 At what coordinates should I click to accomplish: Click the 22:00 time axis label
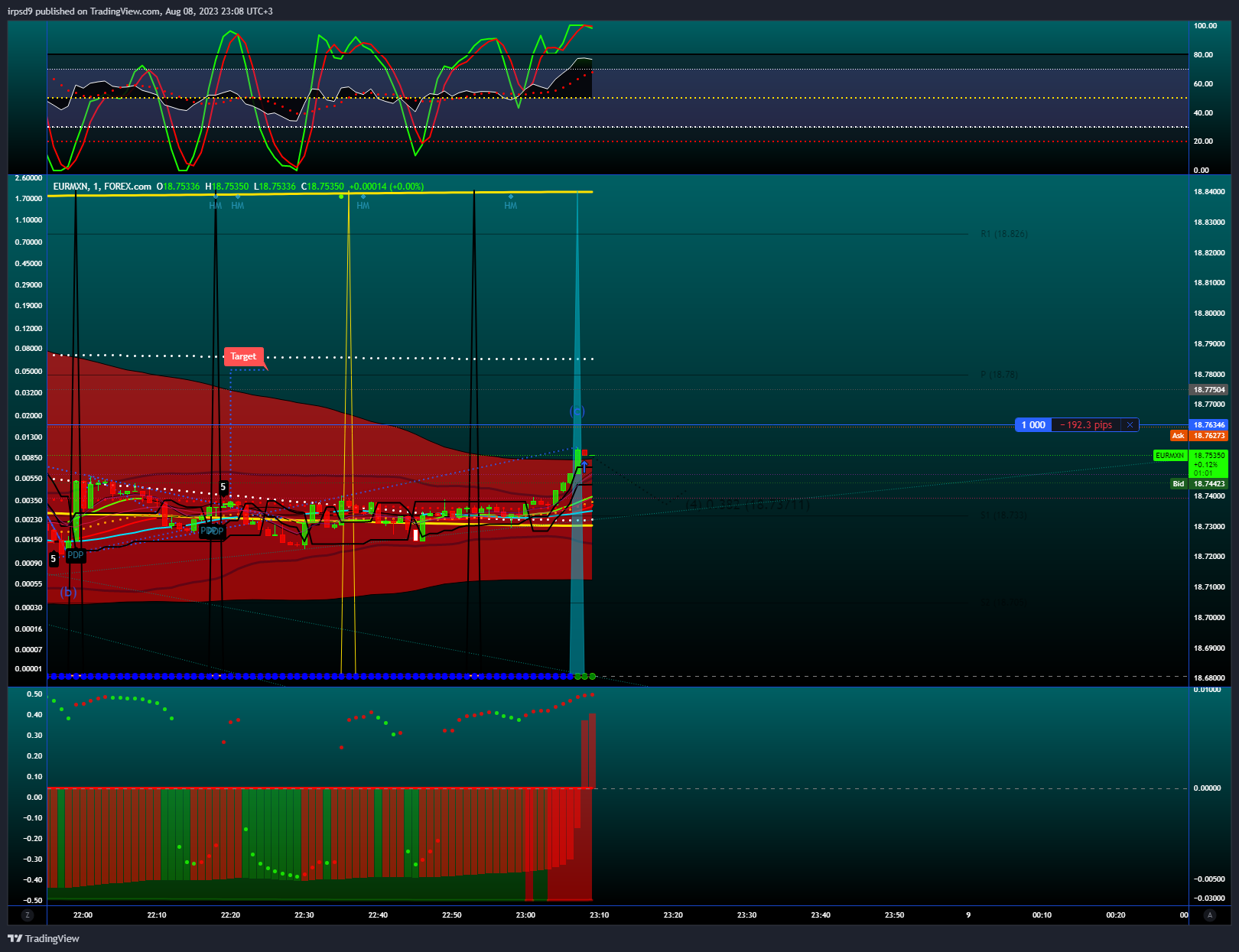(x=83, y=915)
